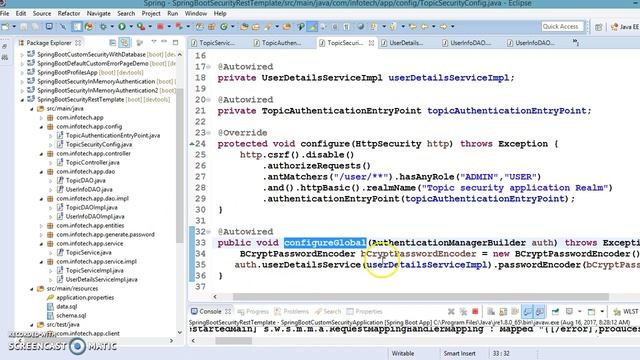Image resolution: width=640 pixels, height=360 pixels.
Task: Open the Debug button dropdown arrow
Action: tap(112, 27)
